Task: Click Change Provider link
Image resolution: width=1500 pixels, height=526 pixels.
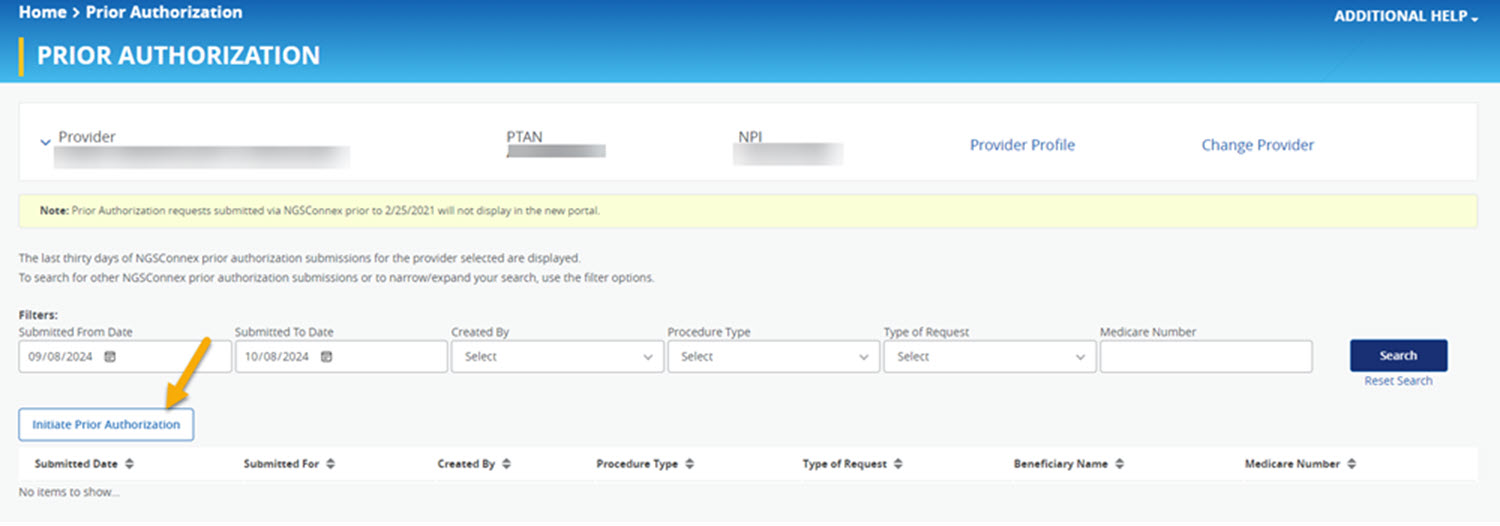Action: point(1258,145)
